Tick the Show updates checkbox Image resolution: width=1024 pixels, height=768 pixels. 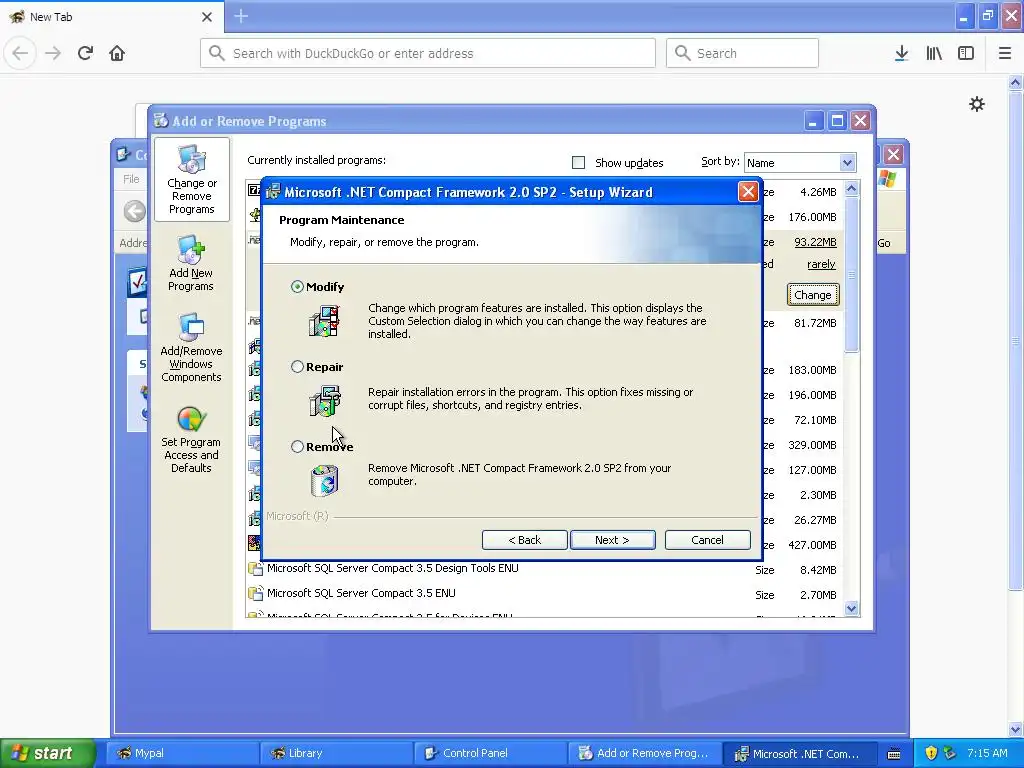point(578,163)
